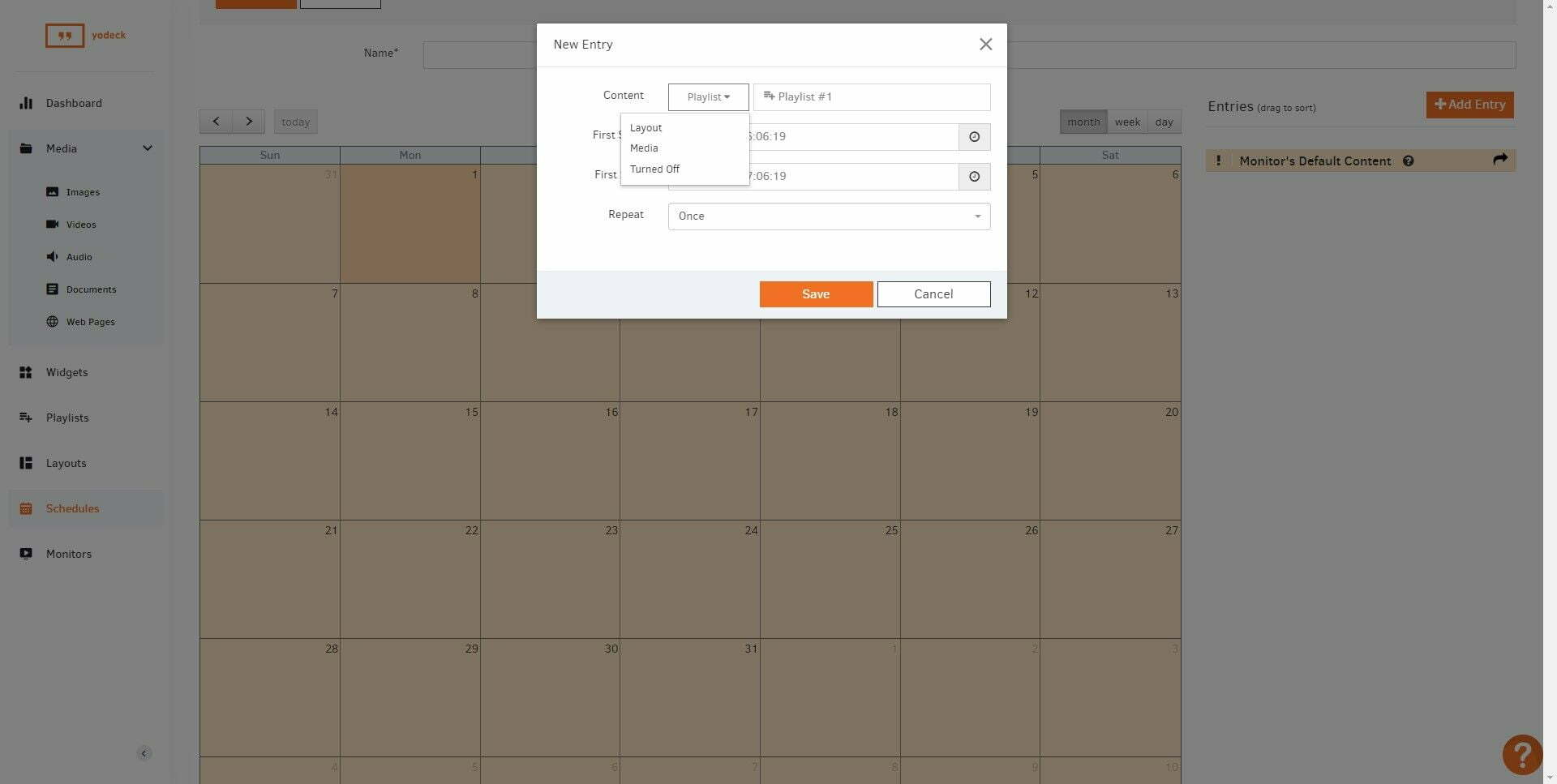The height and width of the screenshot is (784, 1557).
Task: Switch calendar to day view
Action: coord(1164,122)
